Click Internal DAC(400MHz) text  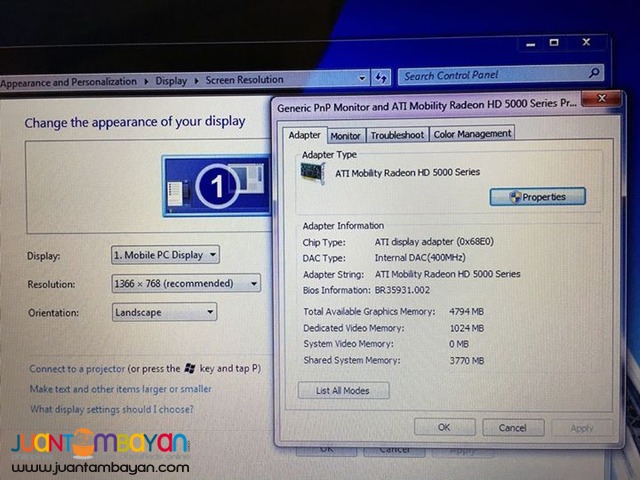420,258
